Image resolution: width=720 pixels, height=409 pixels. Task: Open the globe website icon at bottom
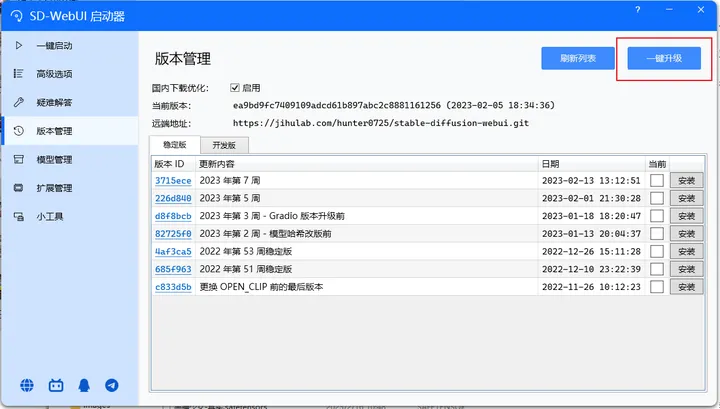[x=27, y=385]
